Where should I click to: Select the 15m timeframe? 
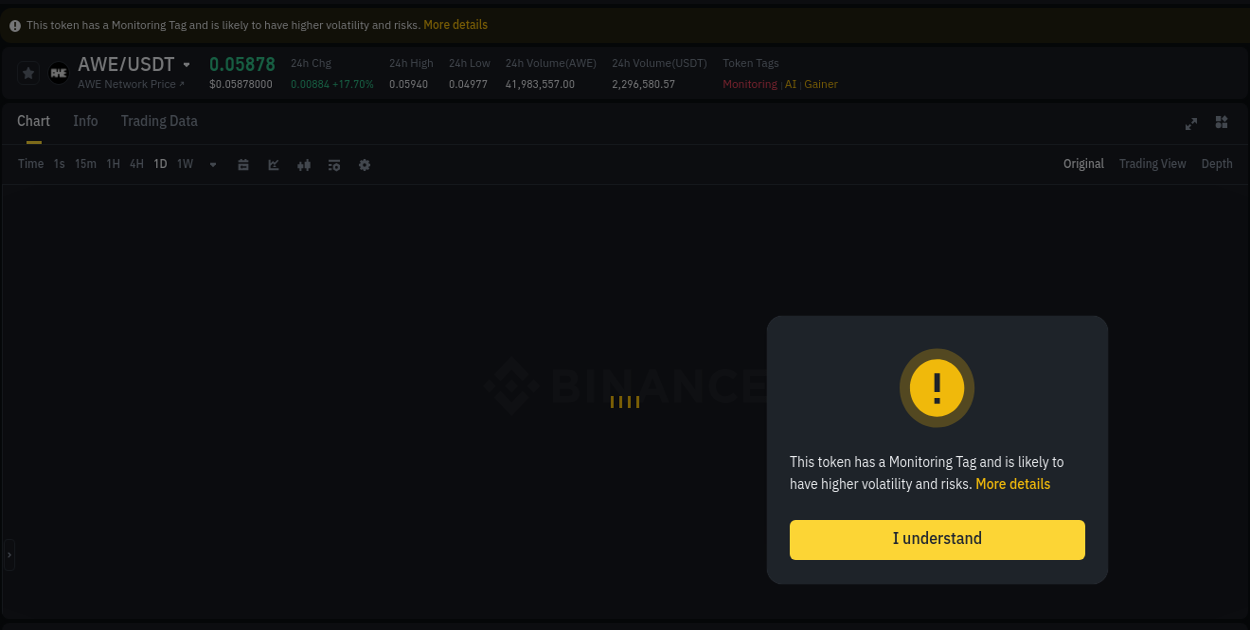[85, 163]
